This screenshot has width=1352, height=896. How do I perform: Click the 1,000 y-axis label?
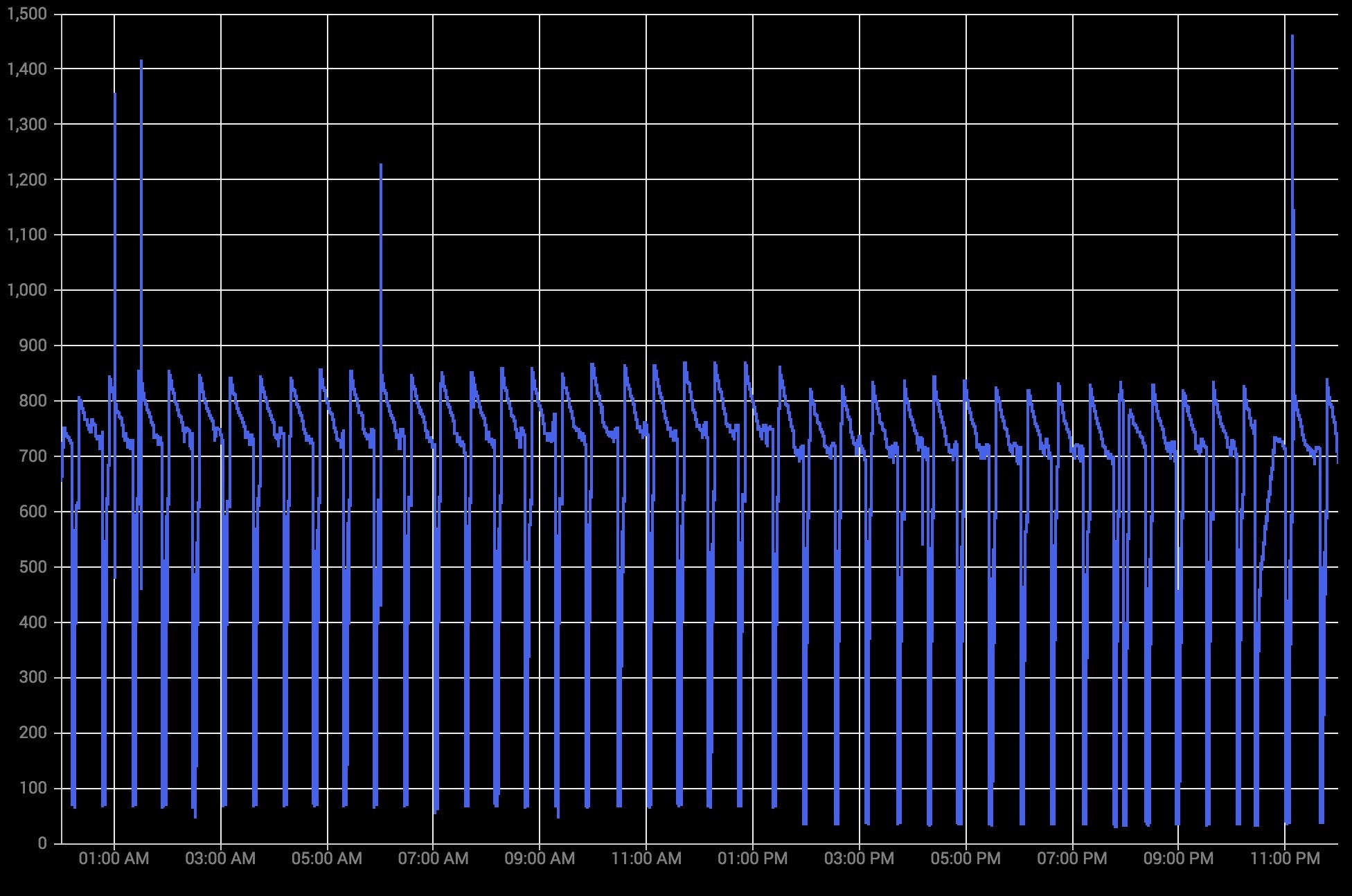(27, 290)
